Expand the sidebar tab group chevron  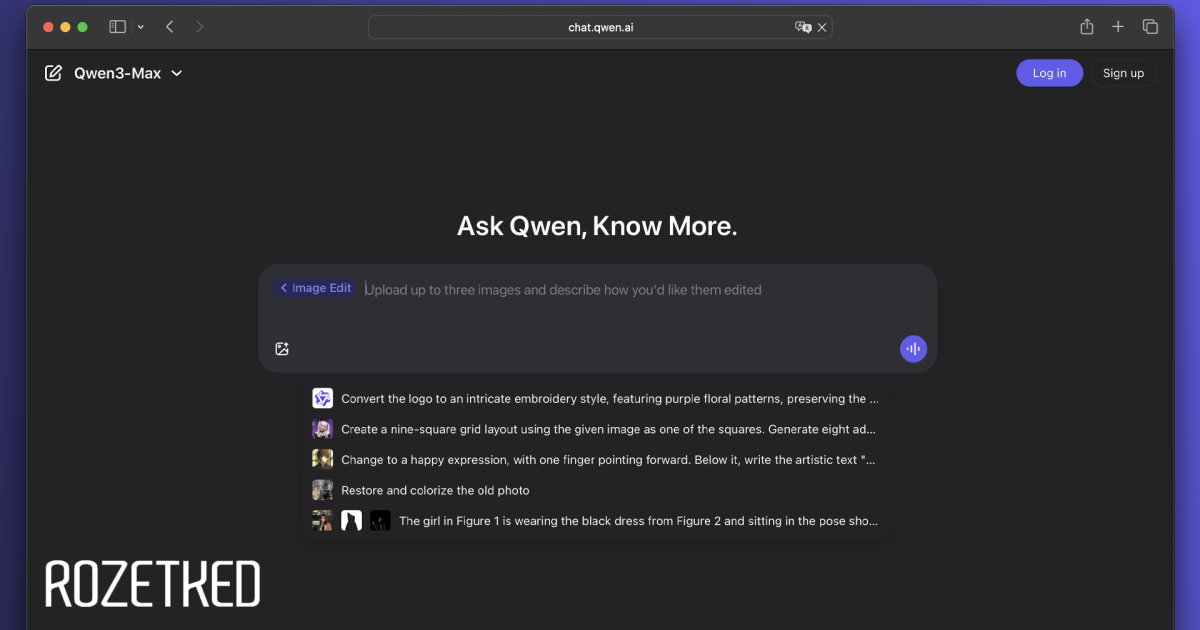click(x=140, y=27)
